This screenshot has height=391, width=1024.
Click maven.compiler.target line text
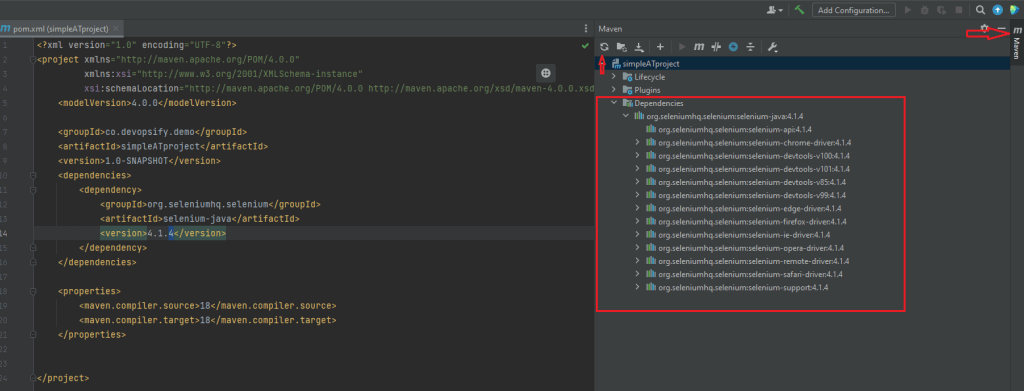(x=208, y=321)
